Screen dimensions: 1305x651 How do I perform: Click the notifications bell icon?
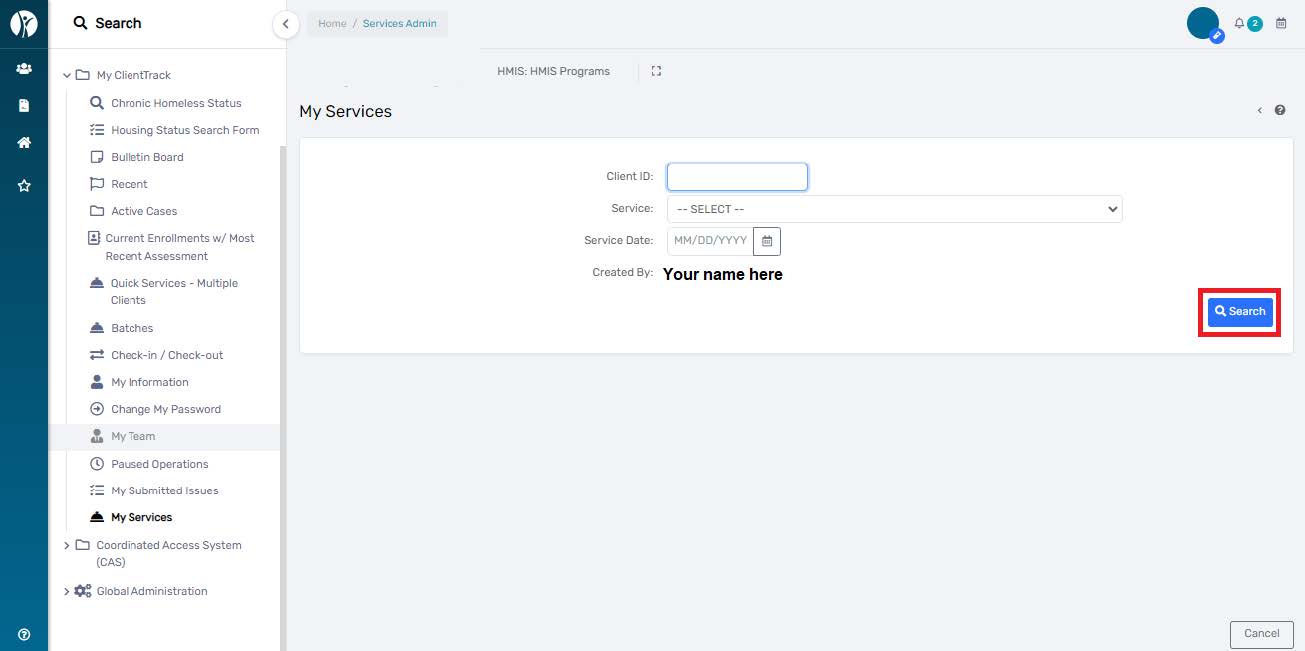click(x=1239, y=23)
